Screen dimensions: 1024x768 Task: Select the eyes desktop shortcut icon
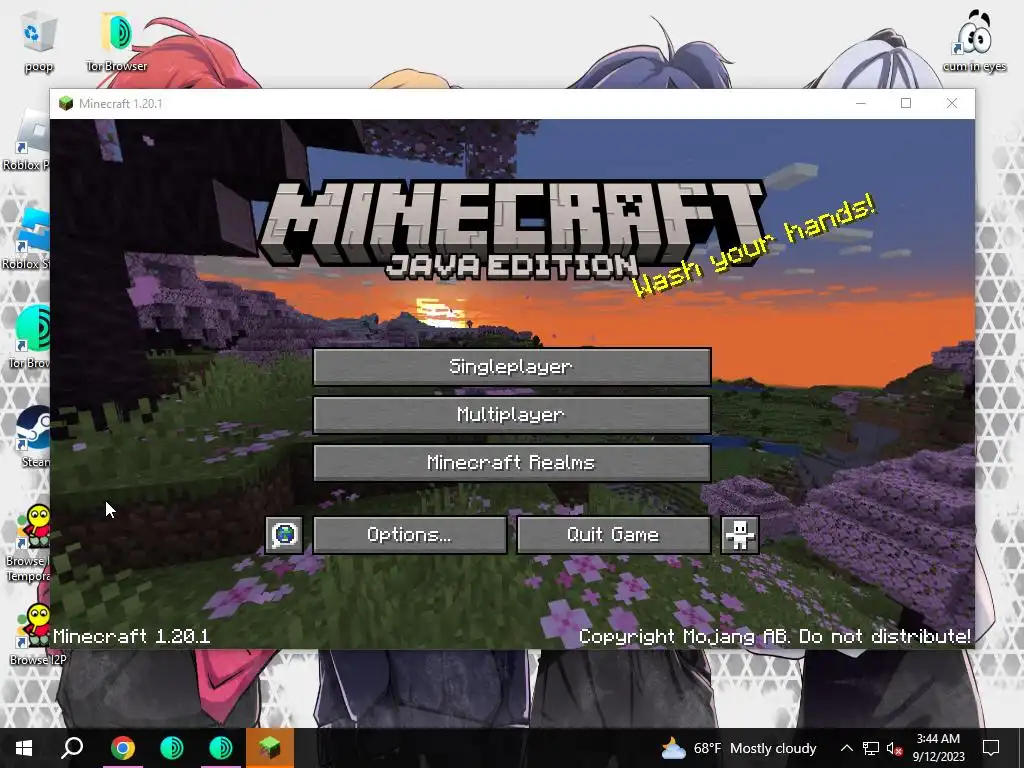(x=974, y=40)
